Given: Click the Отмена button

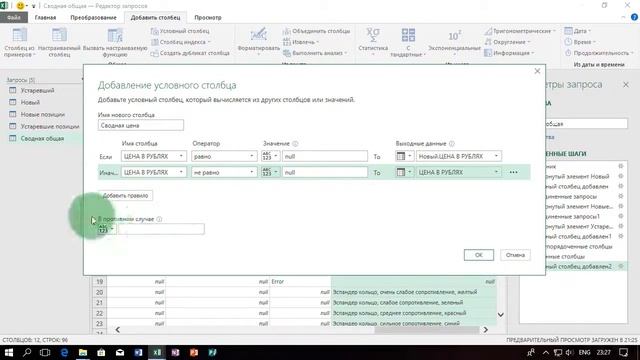Looking at the screenshot, I should coord(515,255).
